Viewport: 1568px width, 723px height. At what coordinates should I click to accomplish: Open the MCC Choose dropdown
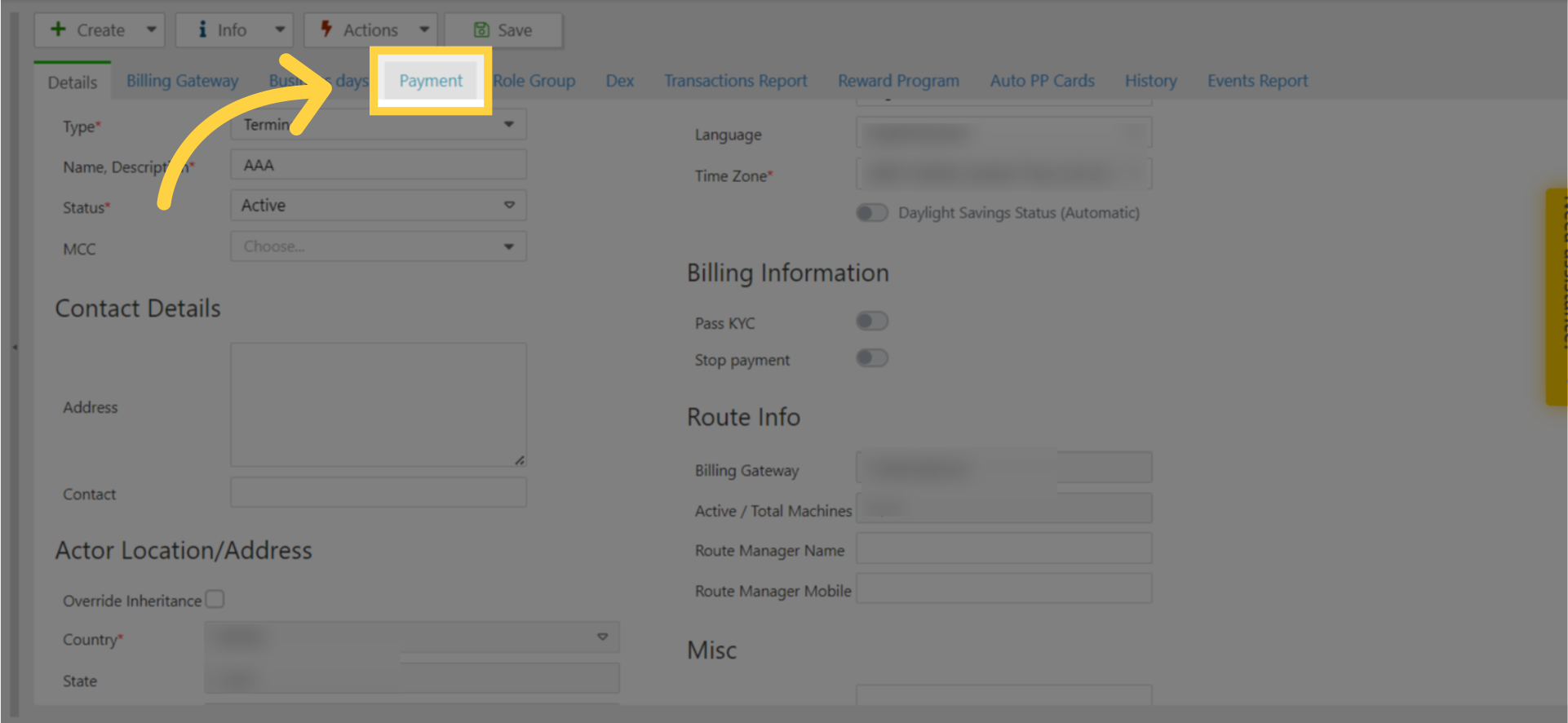379,246
